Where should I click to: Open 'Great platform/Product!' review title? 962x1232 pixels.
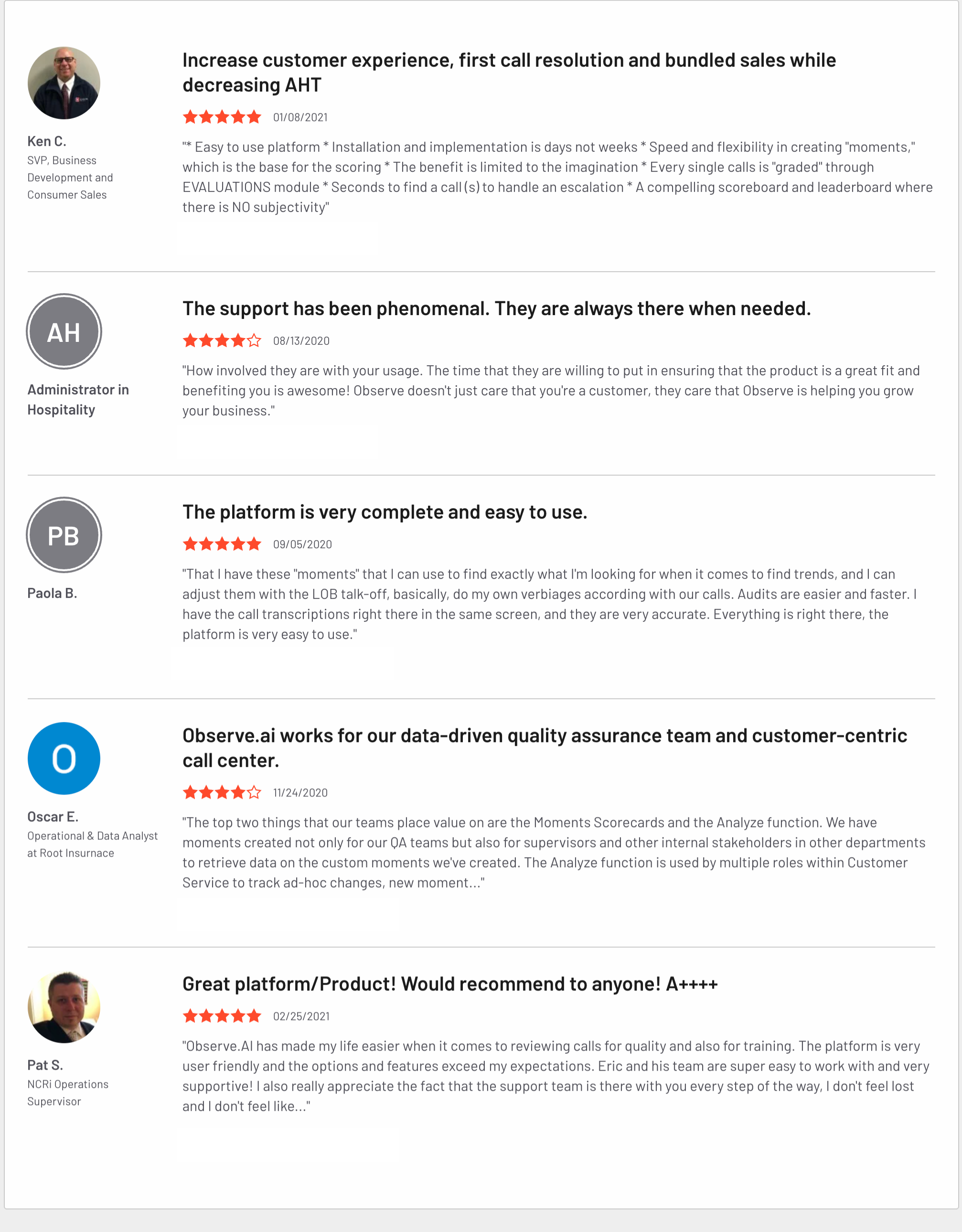[x=449, y=984]
